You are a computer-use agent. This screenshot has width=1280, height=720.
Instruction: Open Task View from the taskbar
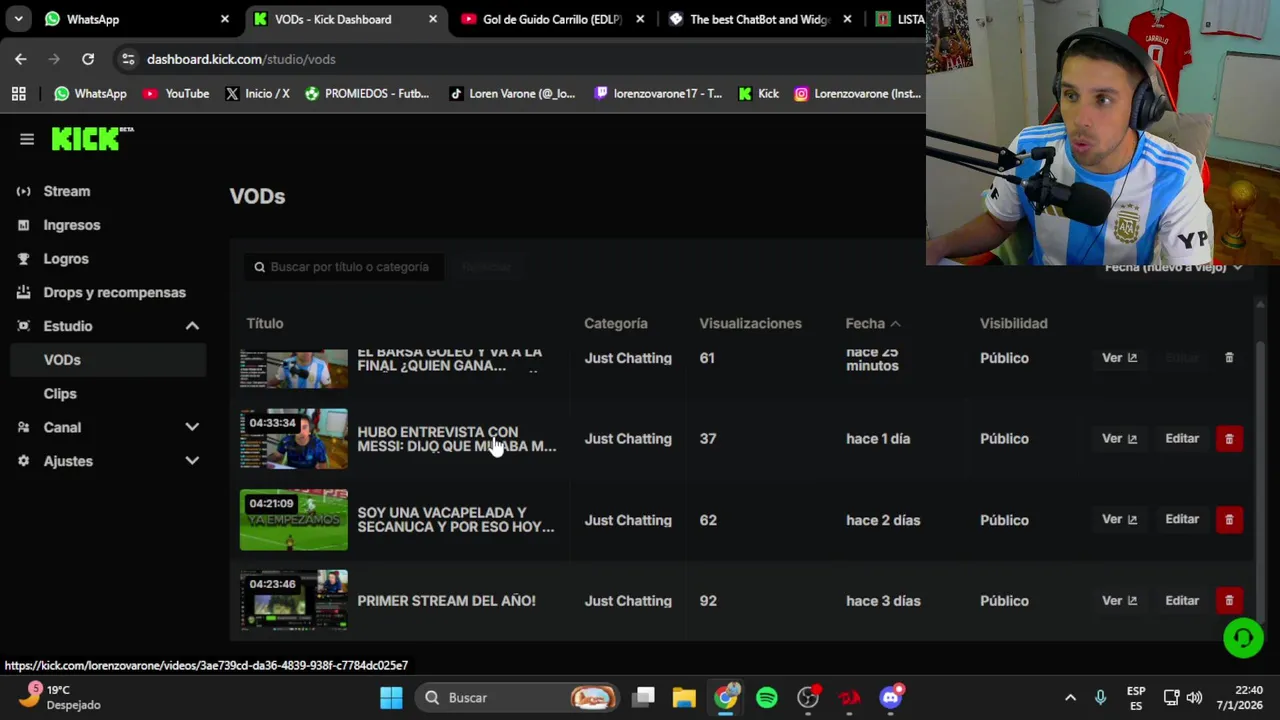point(644,697)
